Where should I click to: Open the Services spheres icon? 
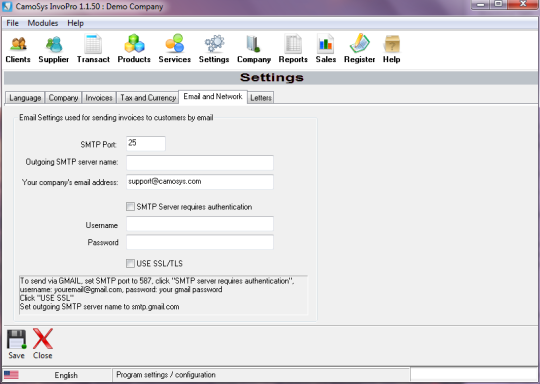click(x=175, y=44)
